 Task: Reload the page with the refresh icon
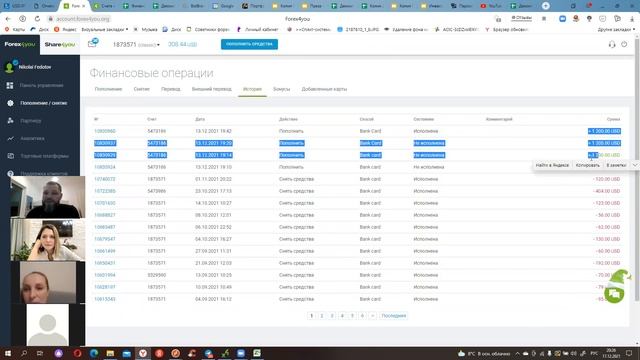pos(37,19)
